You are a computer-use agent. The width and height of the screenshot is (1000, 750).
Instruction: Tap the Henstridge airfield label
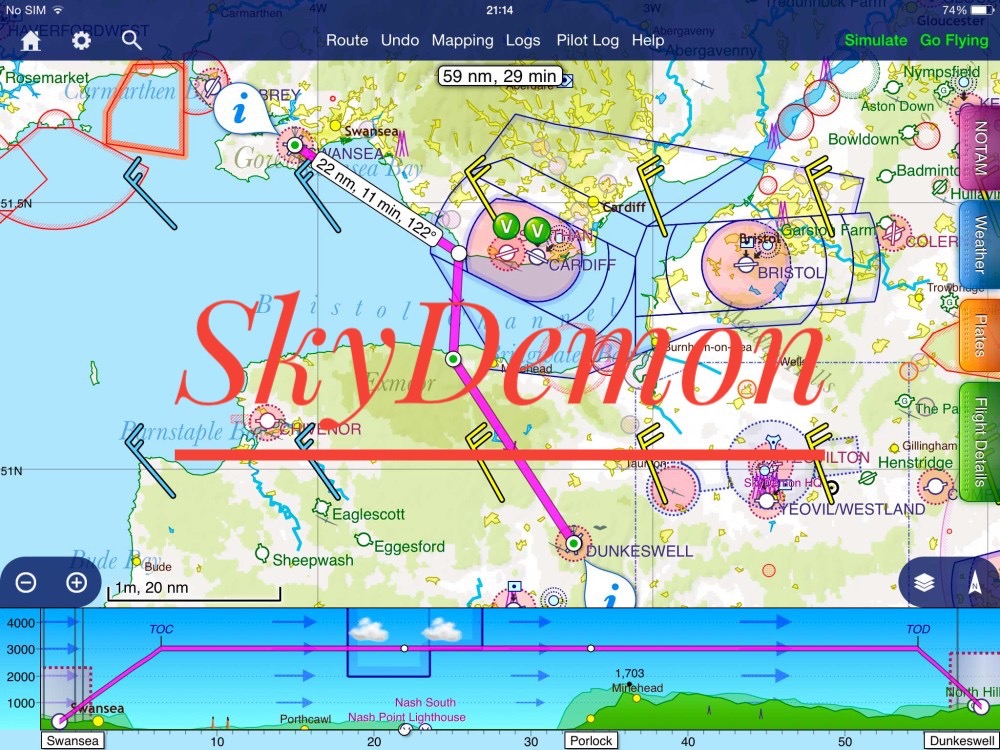(x=915, y=462)
